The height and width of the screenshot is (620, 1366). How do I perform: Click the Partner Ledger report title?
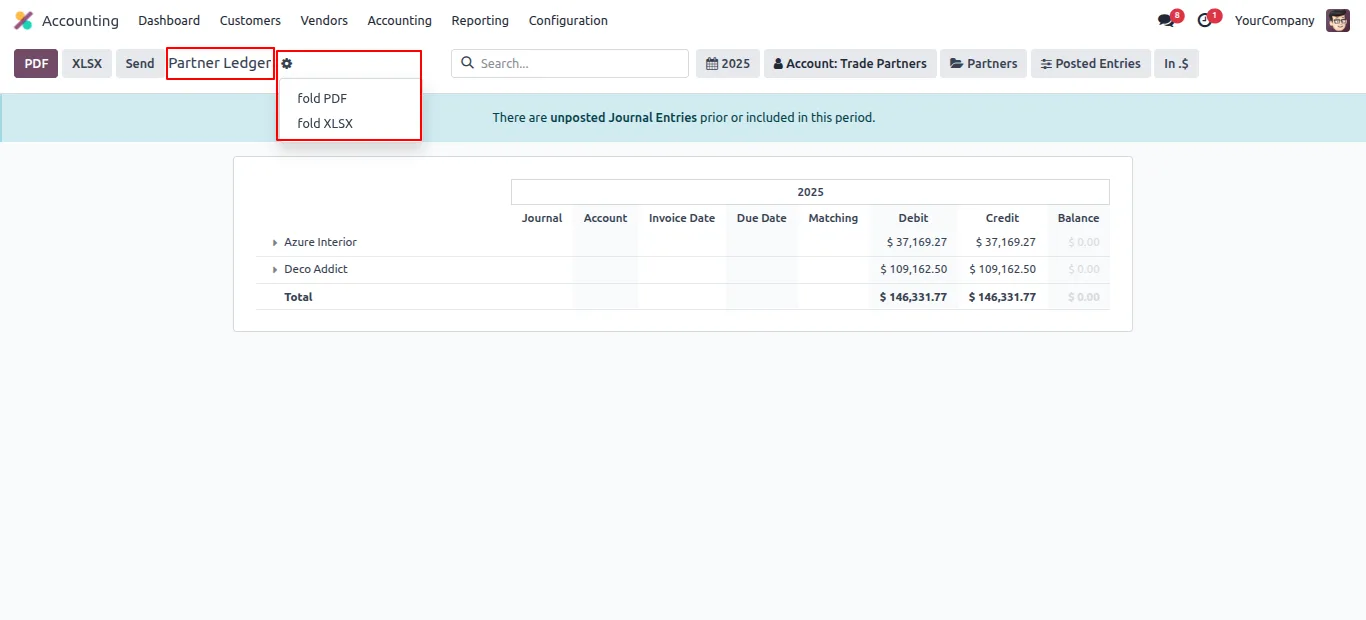click(220, 63)
